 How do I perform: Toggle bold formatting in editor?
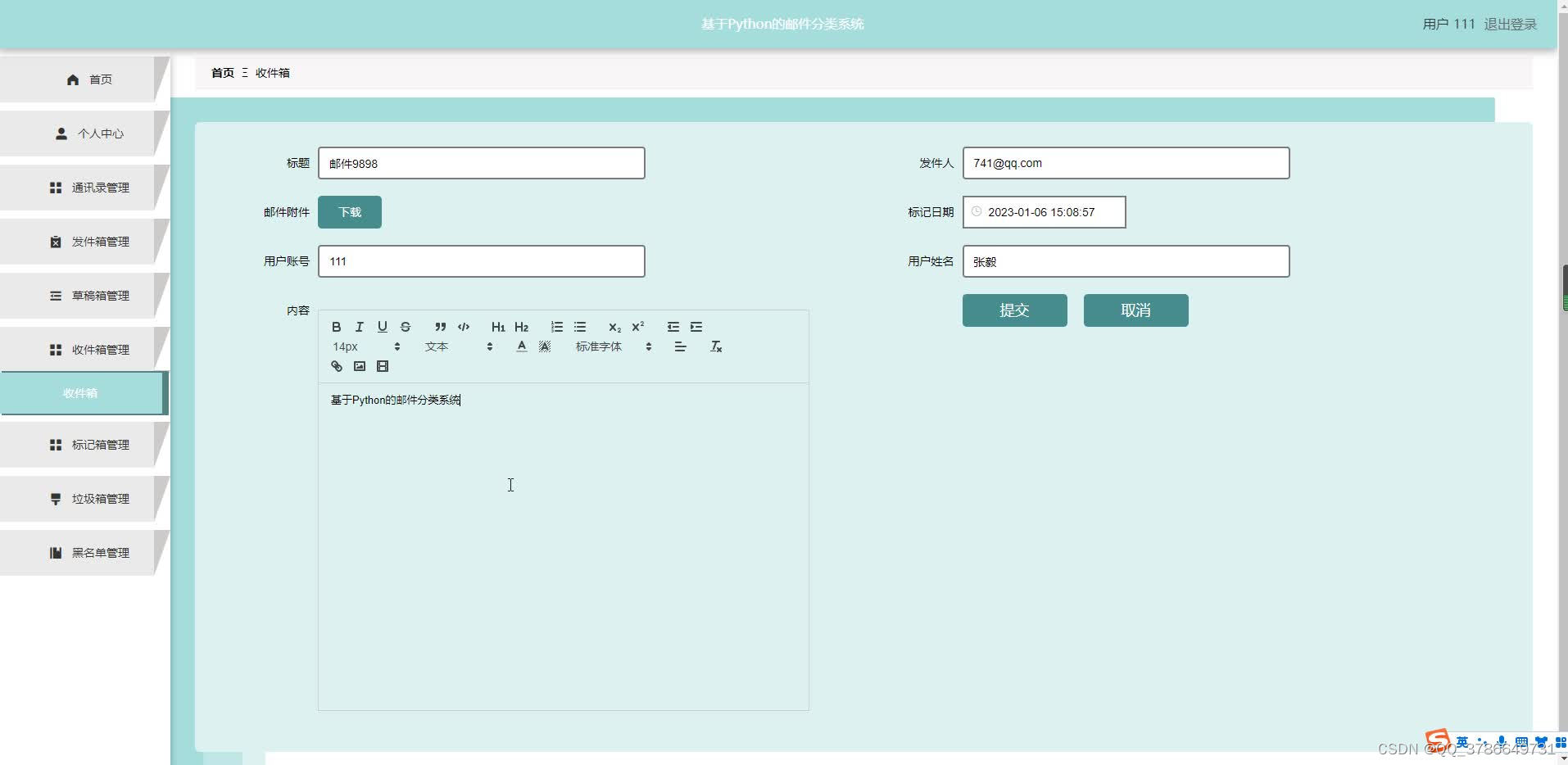coord(336,327)
